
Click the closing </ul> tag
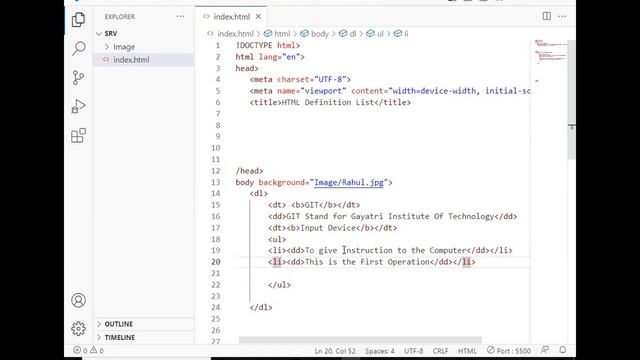[279, 285]
